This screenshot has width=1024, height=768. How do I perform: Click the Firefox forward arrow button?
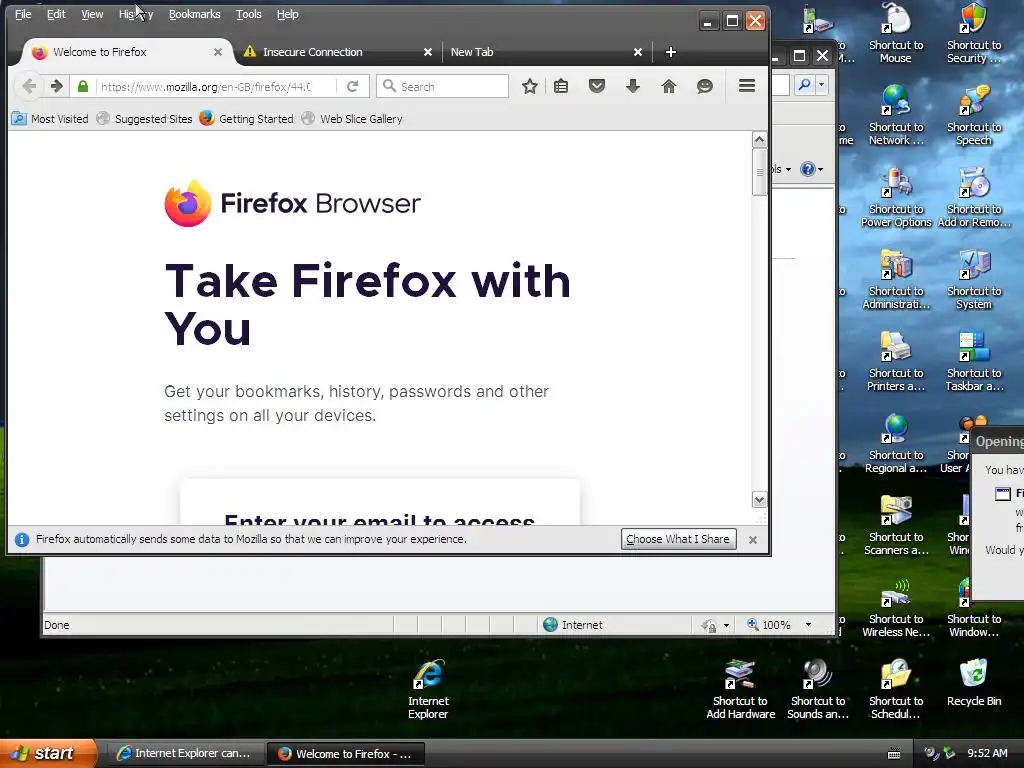[57, 86]
